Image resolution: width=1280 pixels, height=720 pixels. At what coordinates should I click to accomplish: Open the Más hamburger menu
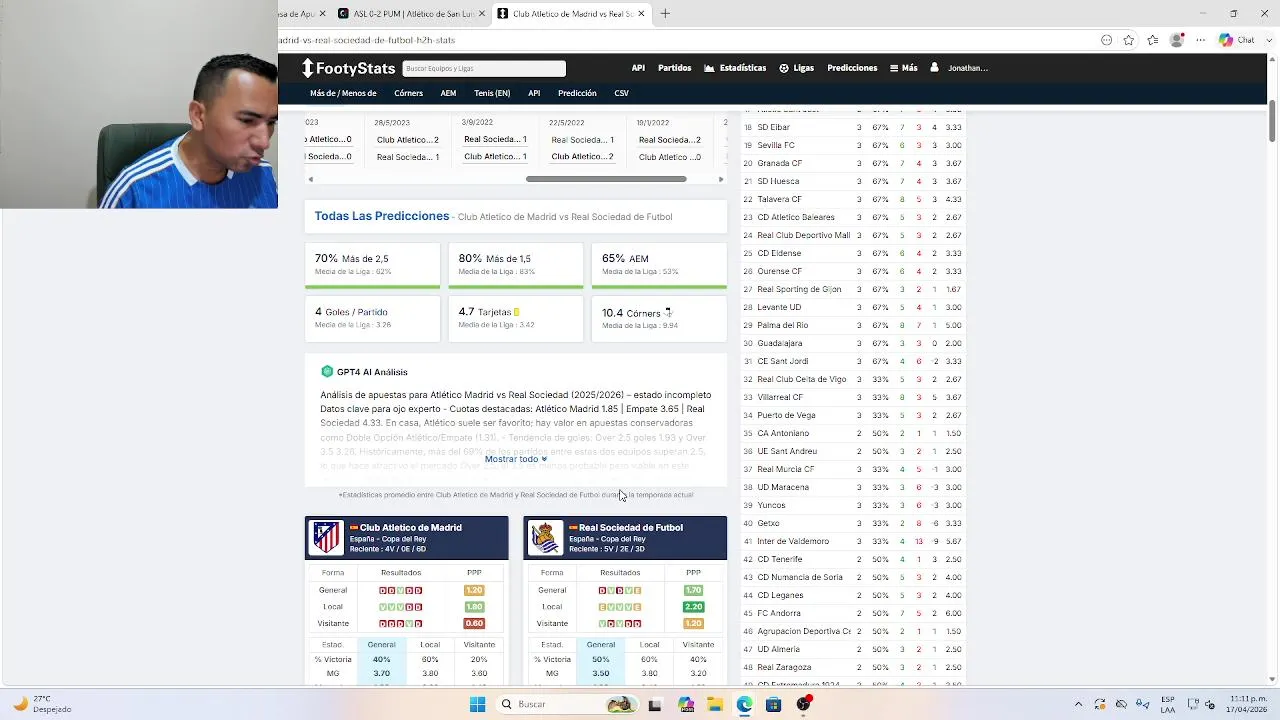[x=903, y=68]
